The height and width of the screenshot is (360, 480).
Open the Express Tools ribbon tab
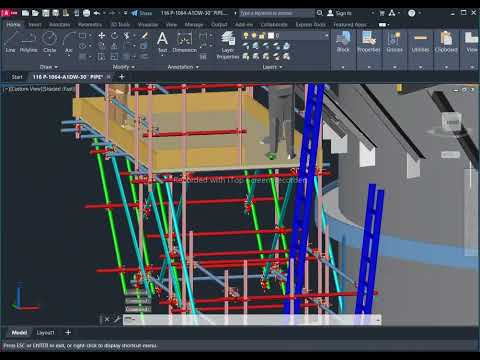point(311,25)
